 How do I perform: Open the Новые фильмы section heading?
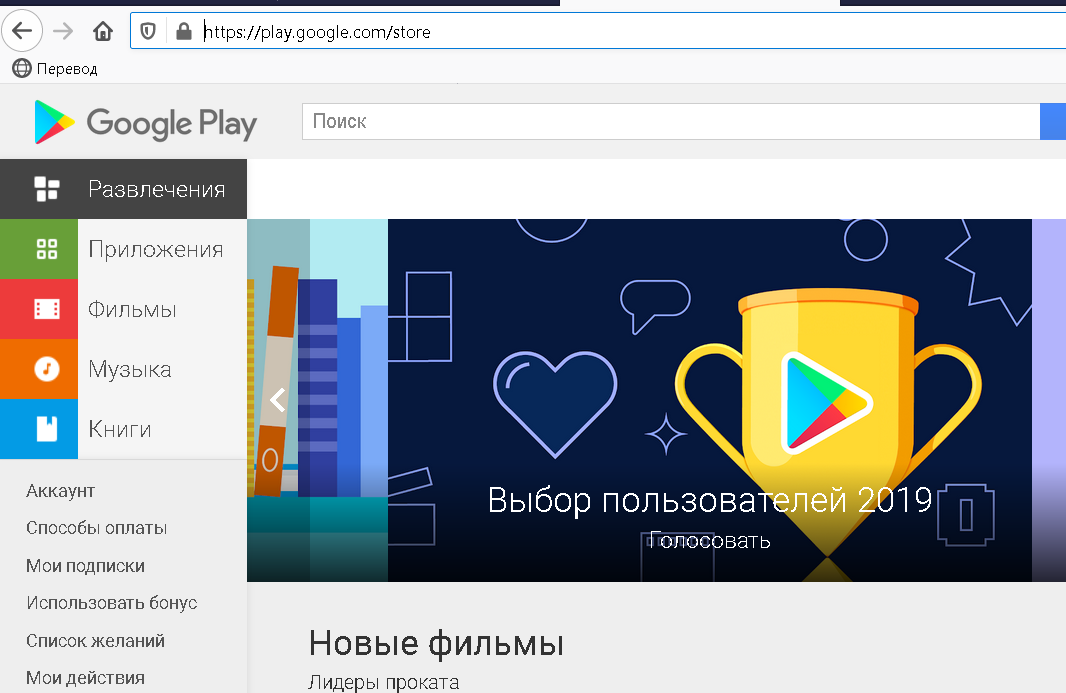436,643
